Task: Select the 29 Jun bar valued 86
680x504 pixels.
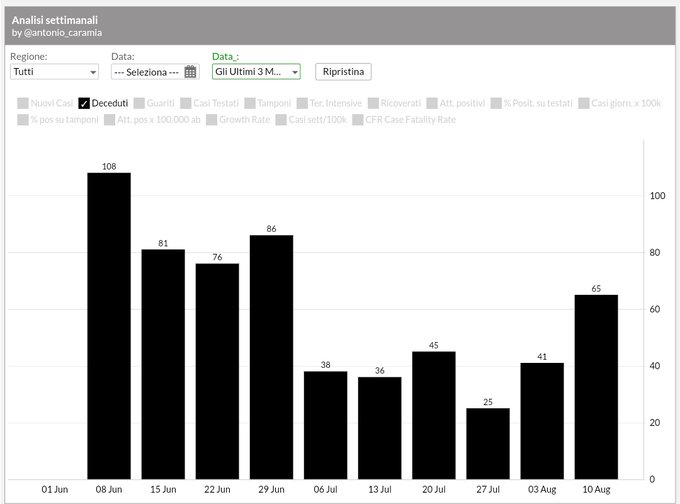Action: [x=271, y=357]
